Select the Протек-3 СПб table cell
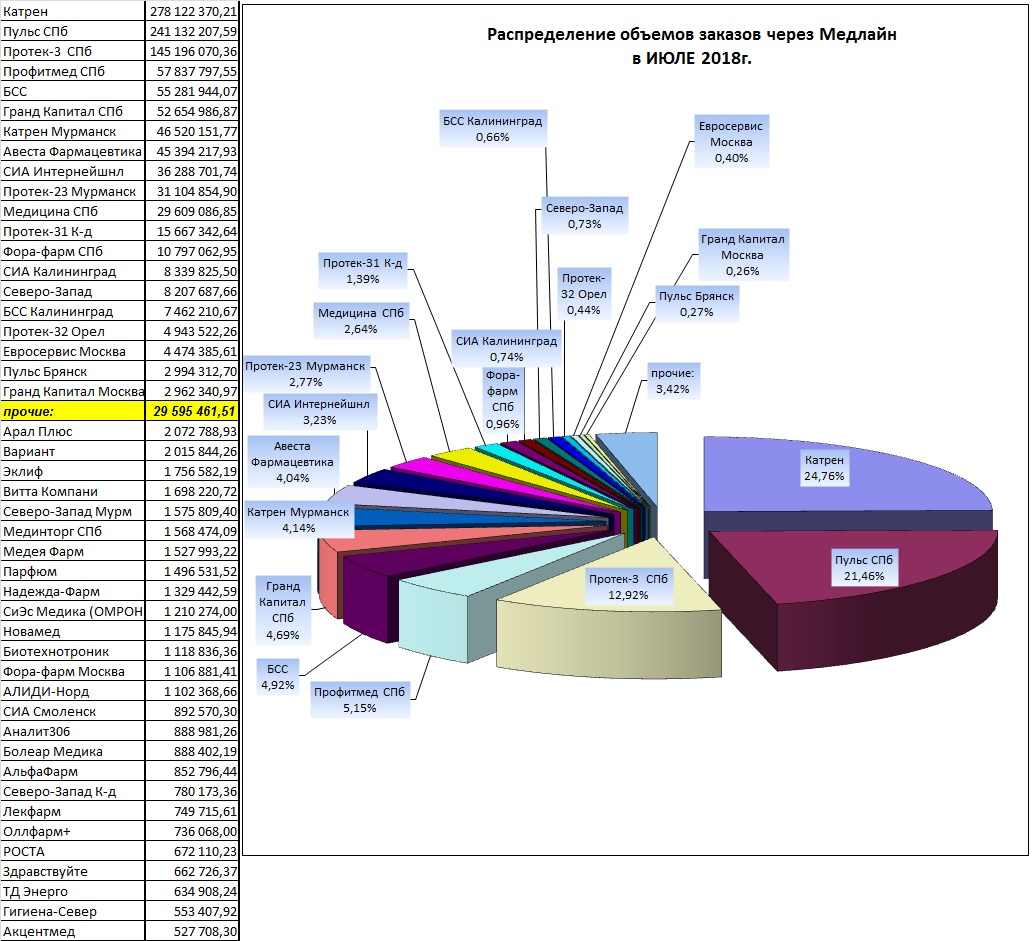This screenshot has width=1034, height=941. 73,51
